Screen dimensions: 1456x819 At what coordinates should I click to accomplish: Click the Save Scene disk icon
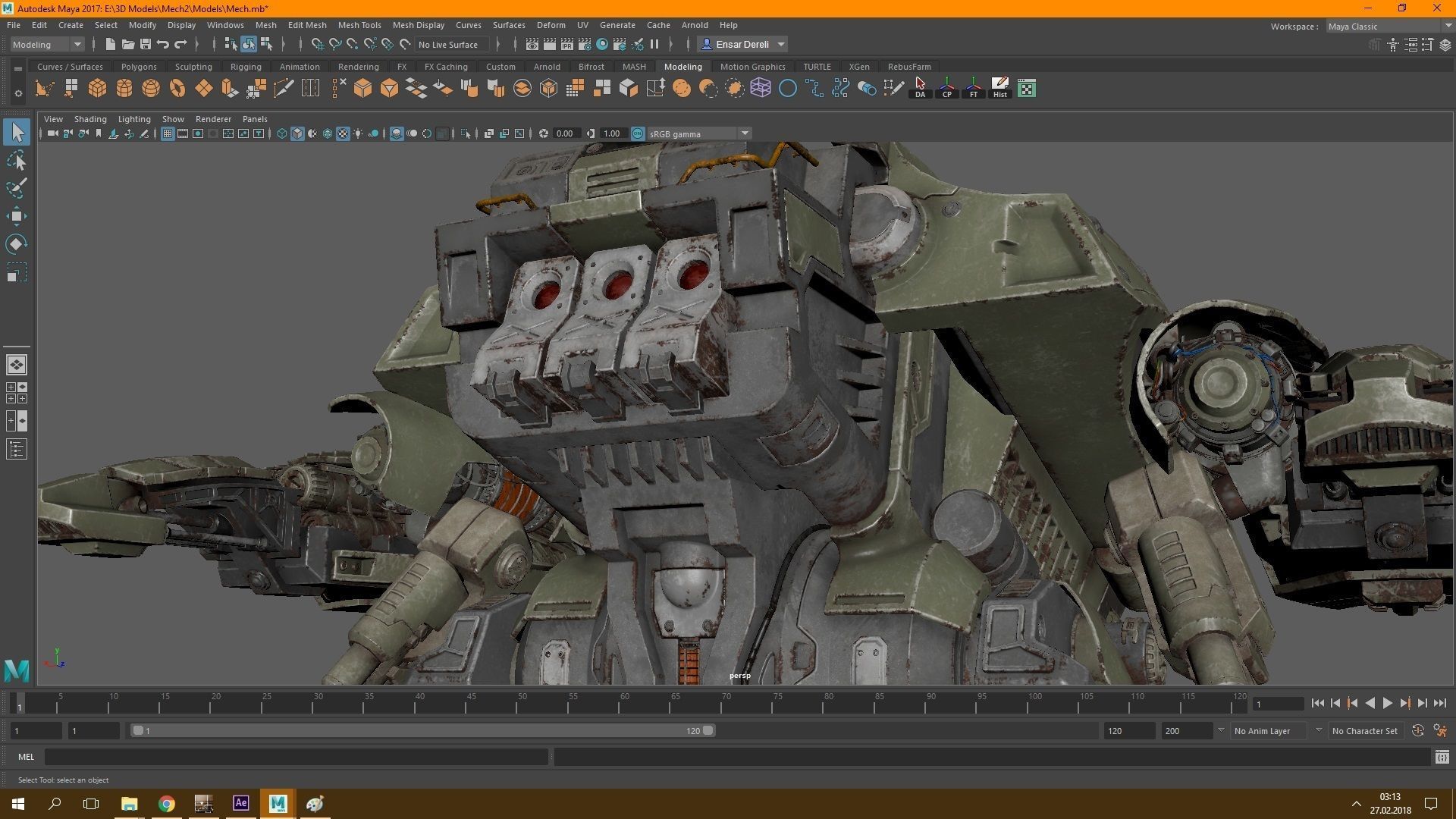pyautogui.click(x=146, y=44)
